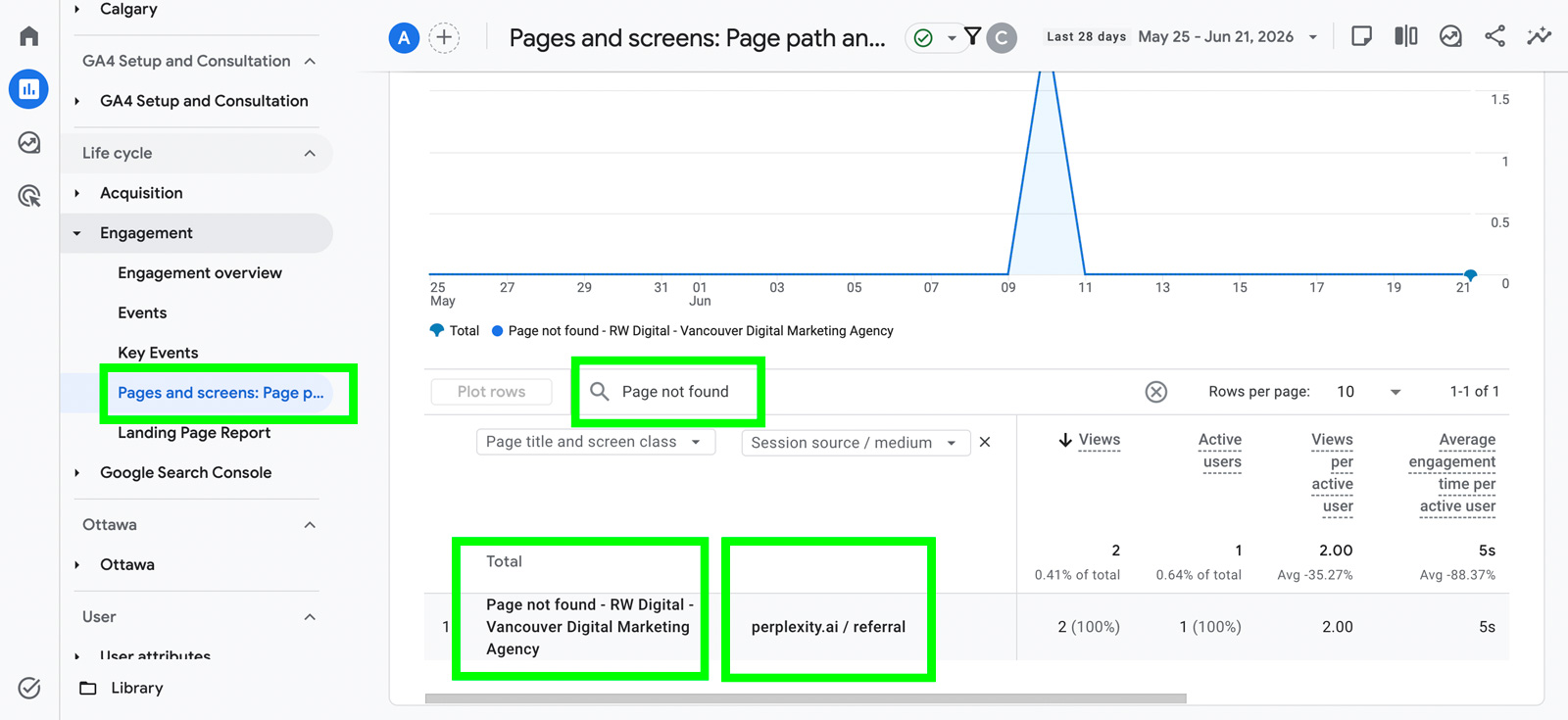Click the 1-1 of 1 pagination text
This screenshot has height=720, width=1568.
(x=1475, y=392)
